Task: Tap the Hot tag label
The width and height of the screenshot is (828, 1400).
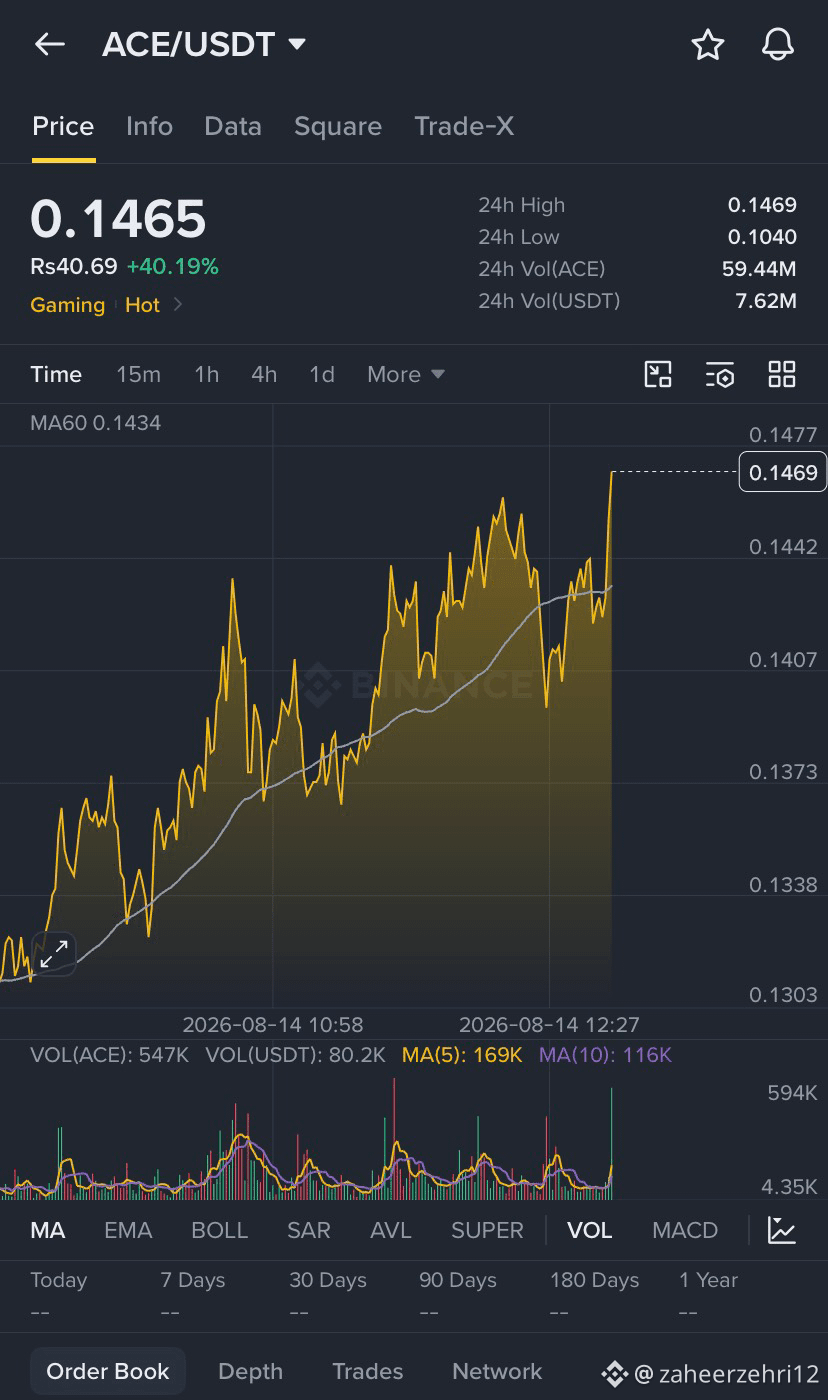Action: [142, 305]
